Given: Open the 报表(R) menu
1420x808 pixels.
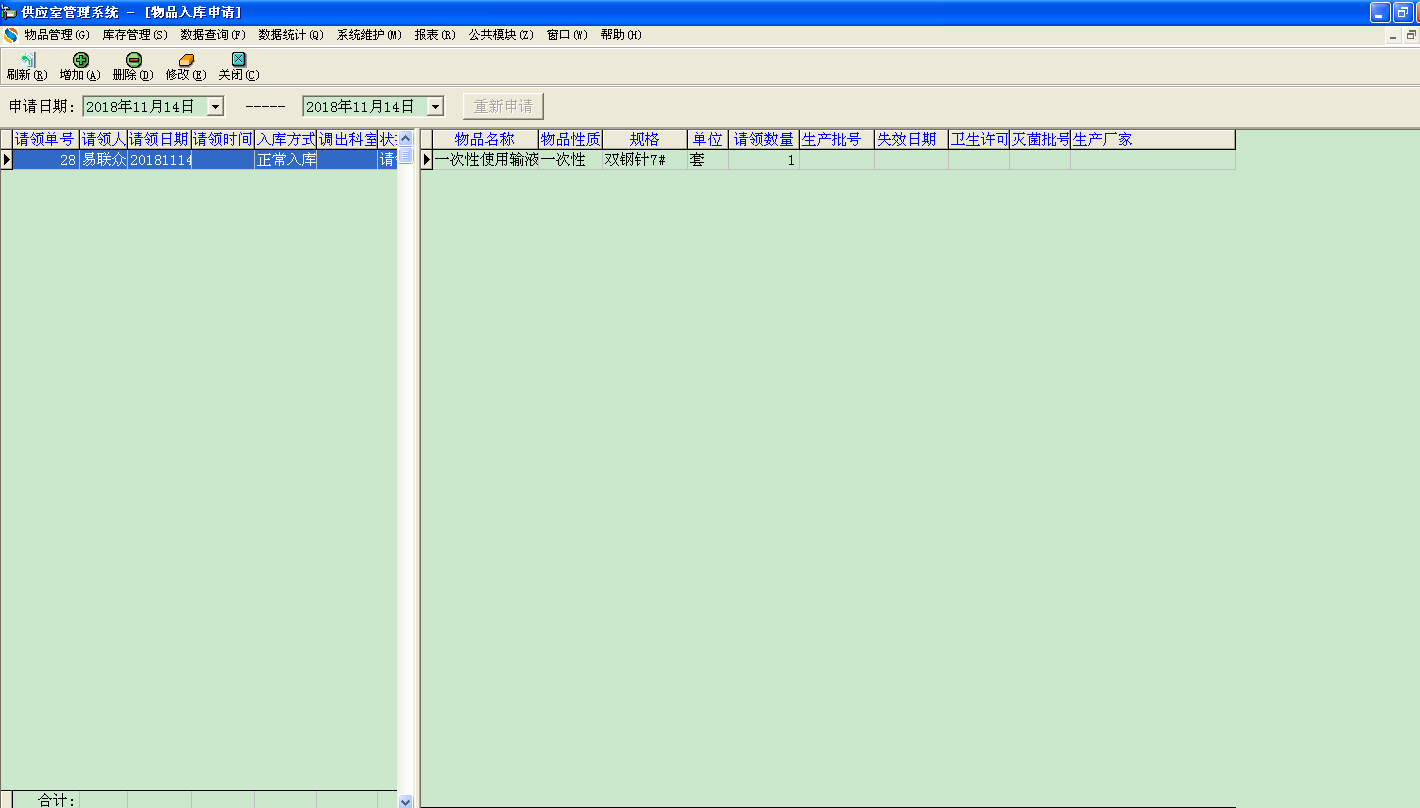Looking at the screenshot, I should pos(435,35).
